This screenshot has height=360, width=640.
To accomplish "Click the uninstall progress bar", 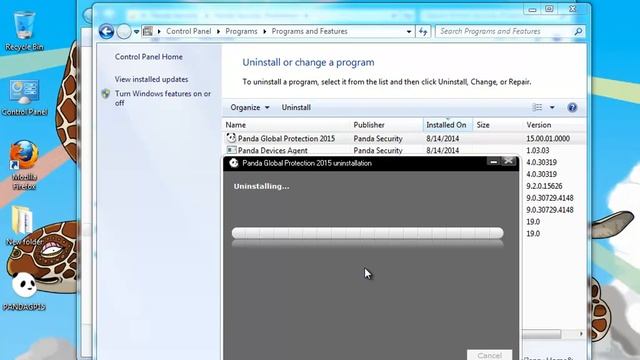I will [x=367, y=233].
